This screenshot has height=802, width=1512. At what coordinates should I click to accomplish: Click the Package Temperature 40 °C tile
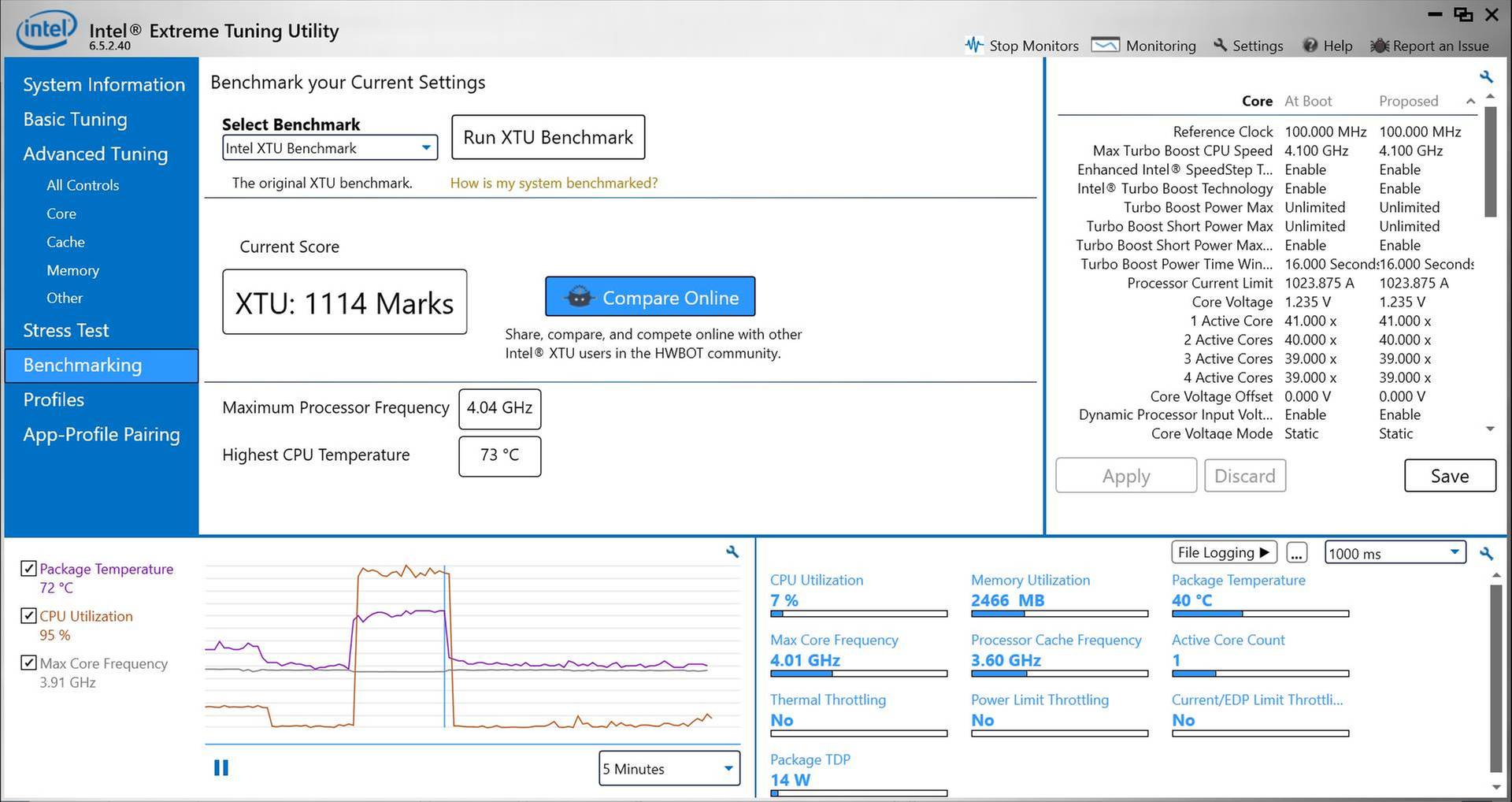(x=1260, y=595)
